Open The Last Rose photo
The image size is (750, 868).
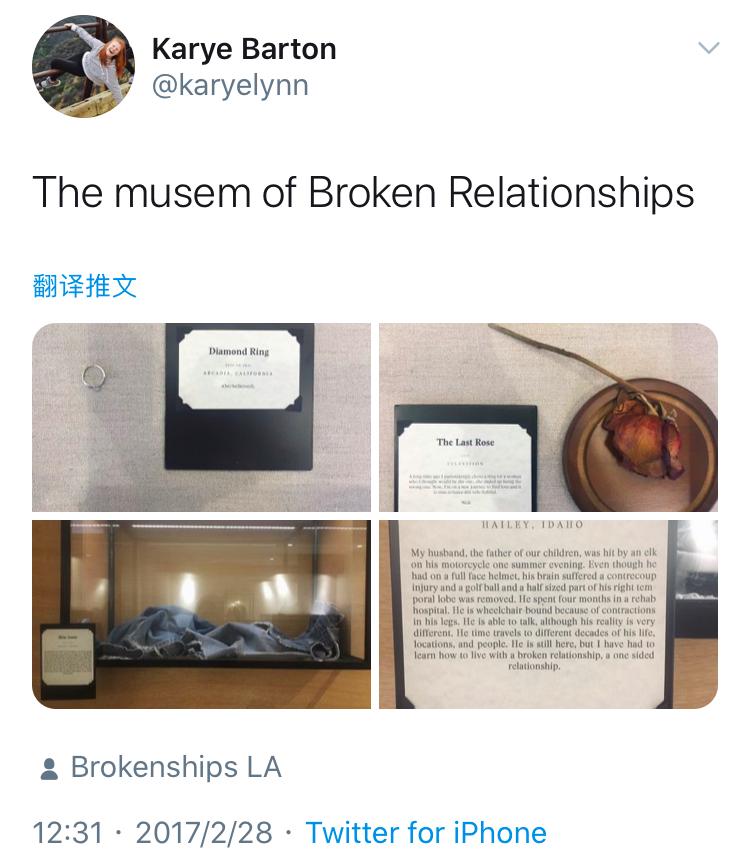coord(549,417)
